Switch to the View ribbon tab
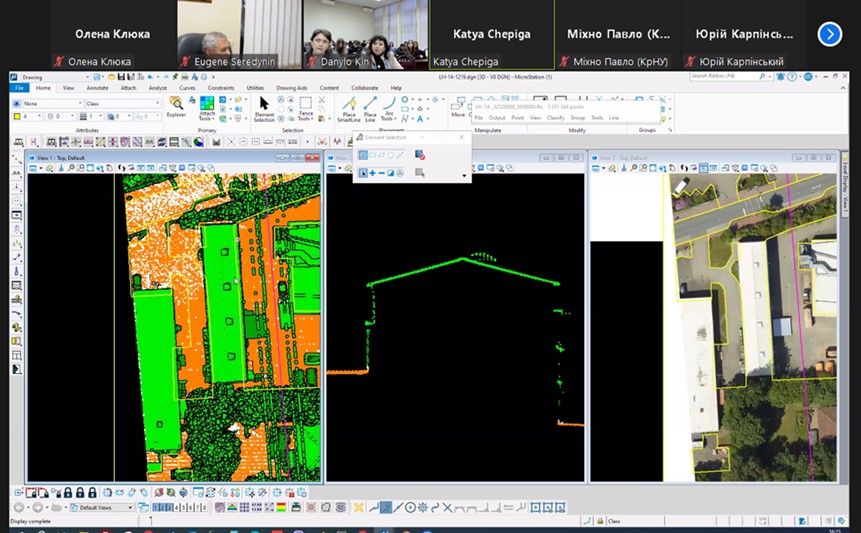 (69, 88)
